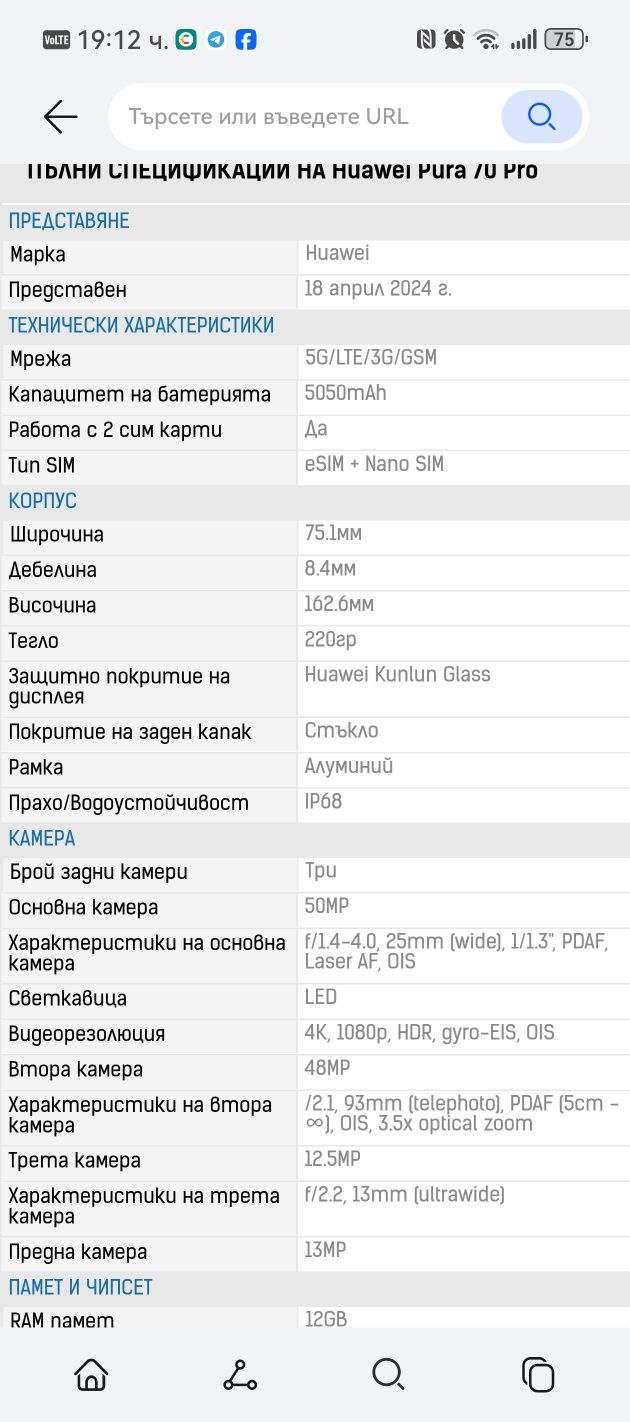Tap the 220гр weight value
This screenshot has height=1422, width=630.
(330, 640)
